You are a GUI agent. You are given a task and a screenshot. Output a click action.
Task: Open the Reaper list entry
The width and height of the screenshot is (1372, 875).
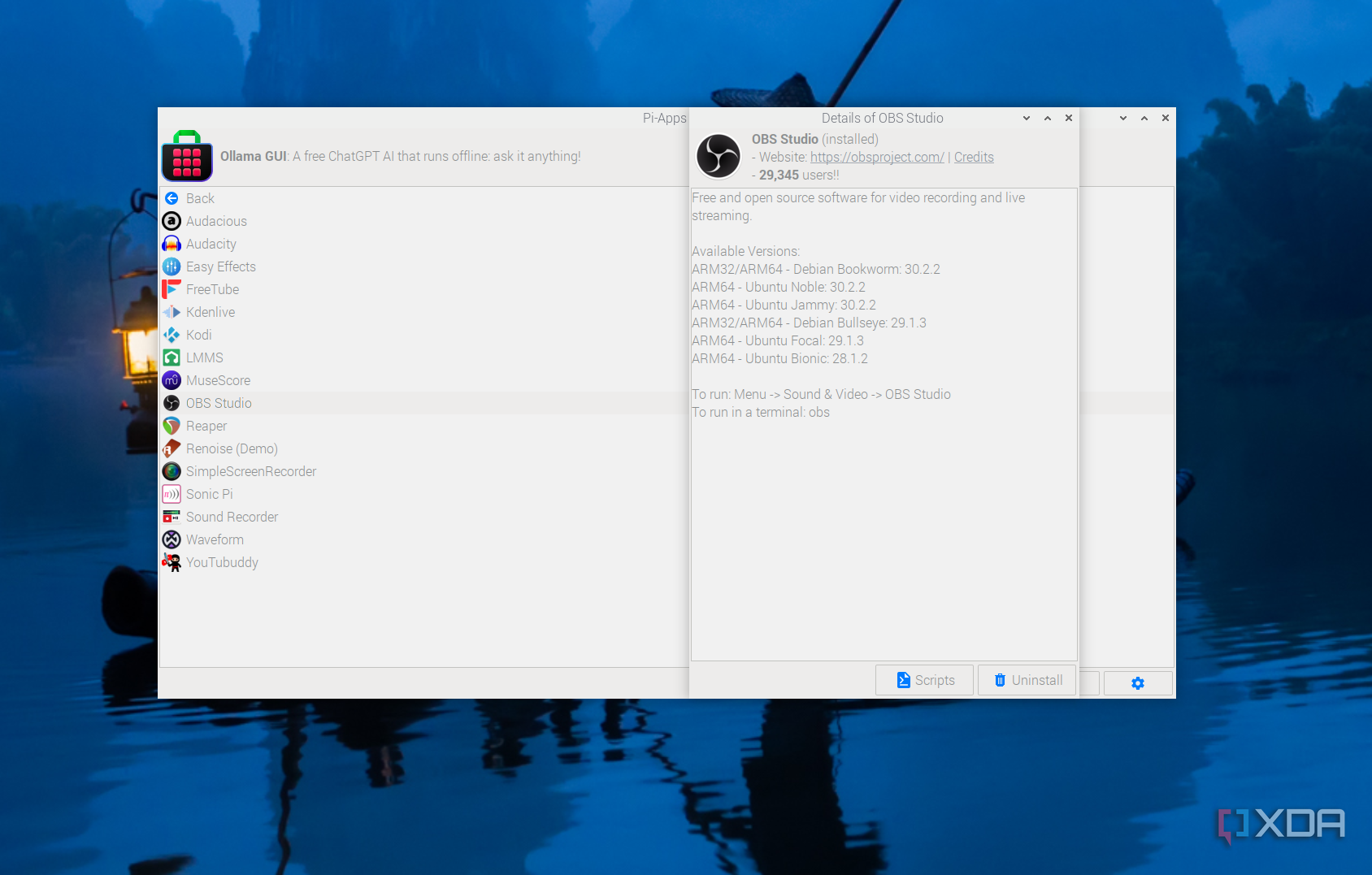(x=423, y=426)
